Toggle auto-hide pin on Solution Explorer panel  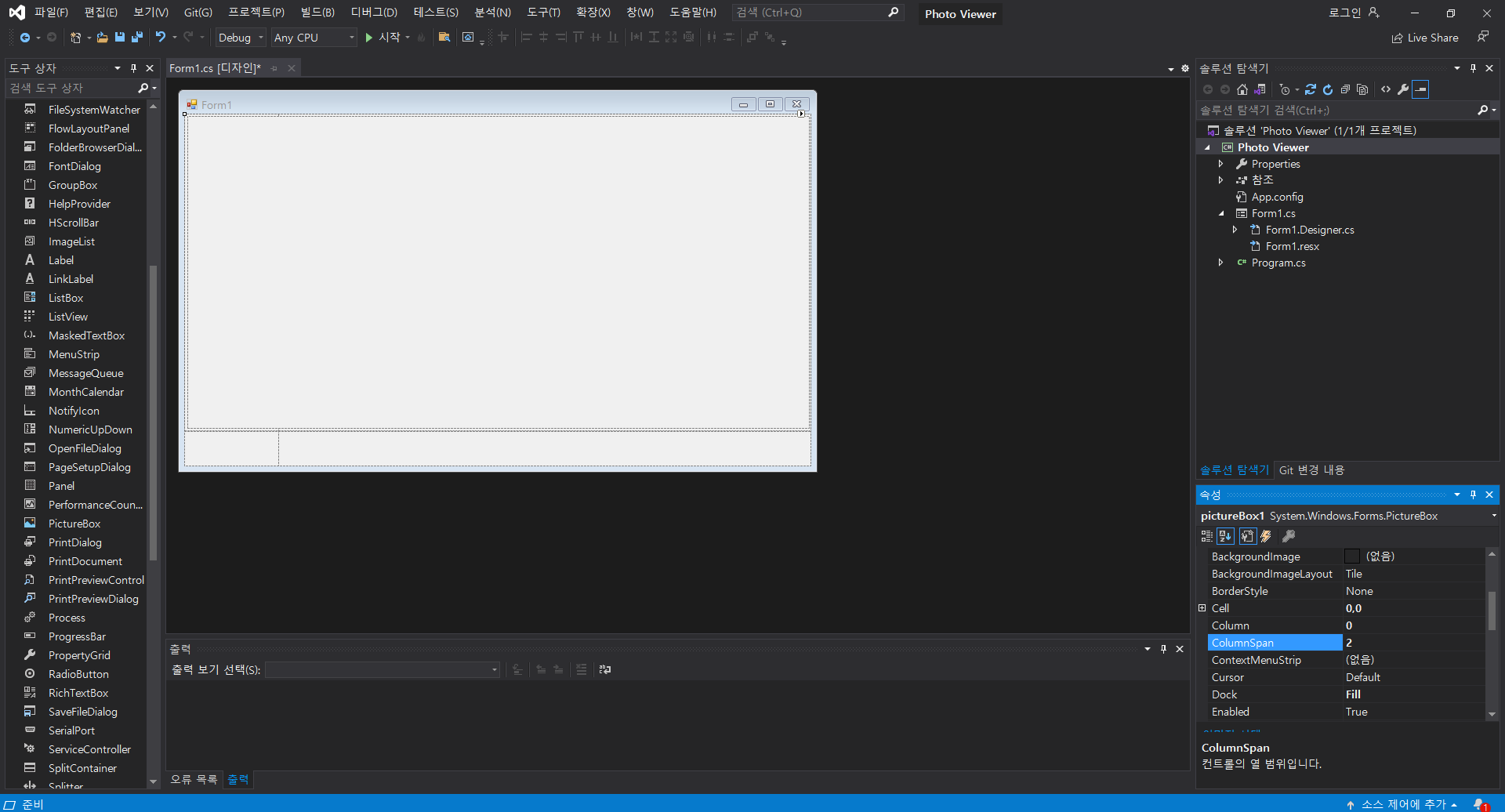1473,68
